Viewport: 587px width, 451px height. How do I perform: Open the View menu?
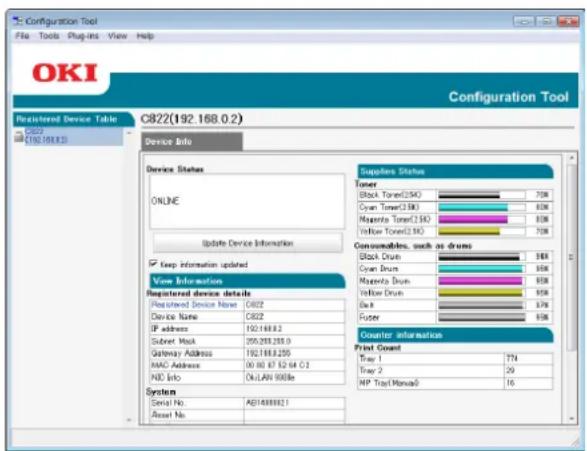[x=117, y=36]
